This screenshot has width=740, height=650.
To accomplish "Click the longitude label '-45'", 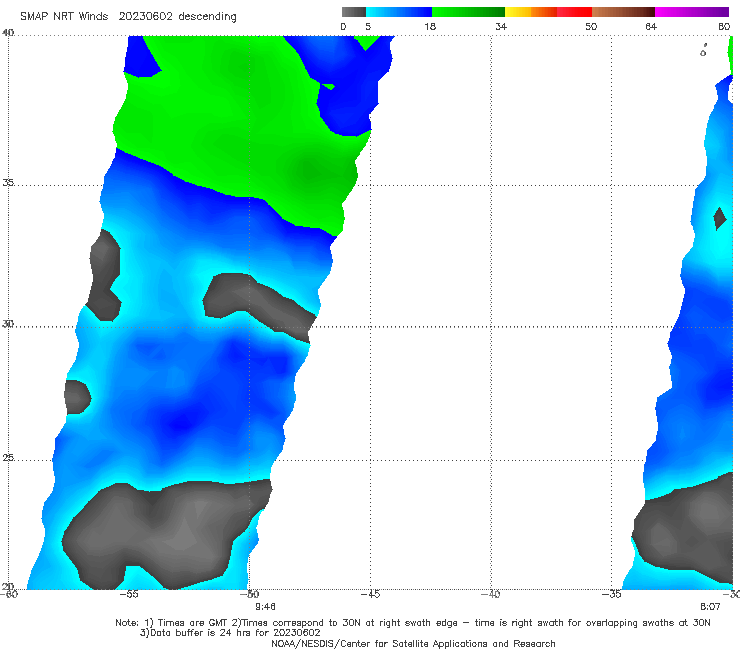I will (370, 594).
